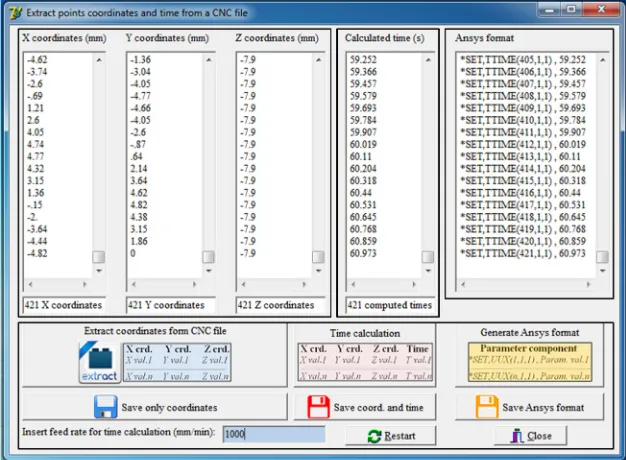Select calculated time 60.11
The height and width of the screenshot is (460, 626).
tap(361, 157)
